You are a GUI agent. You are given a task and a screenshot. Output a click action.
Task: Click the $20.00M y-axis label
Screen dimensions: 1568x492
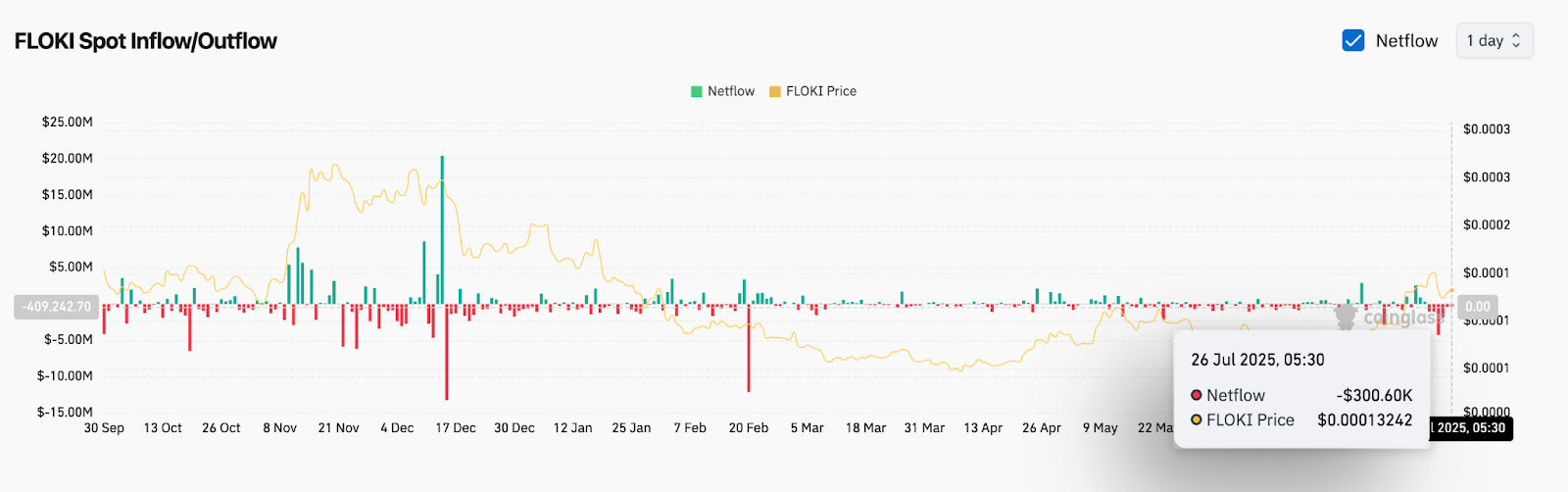tap(68, 158)
